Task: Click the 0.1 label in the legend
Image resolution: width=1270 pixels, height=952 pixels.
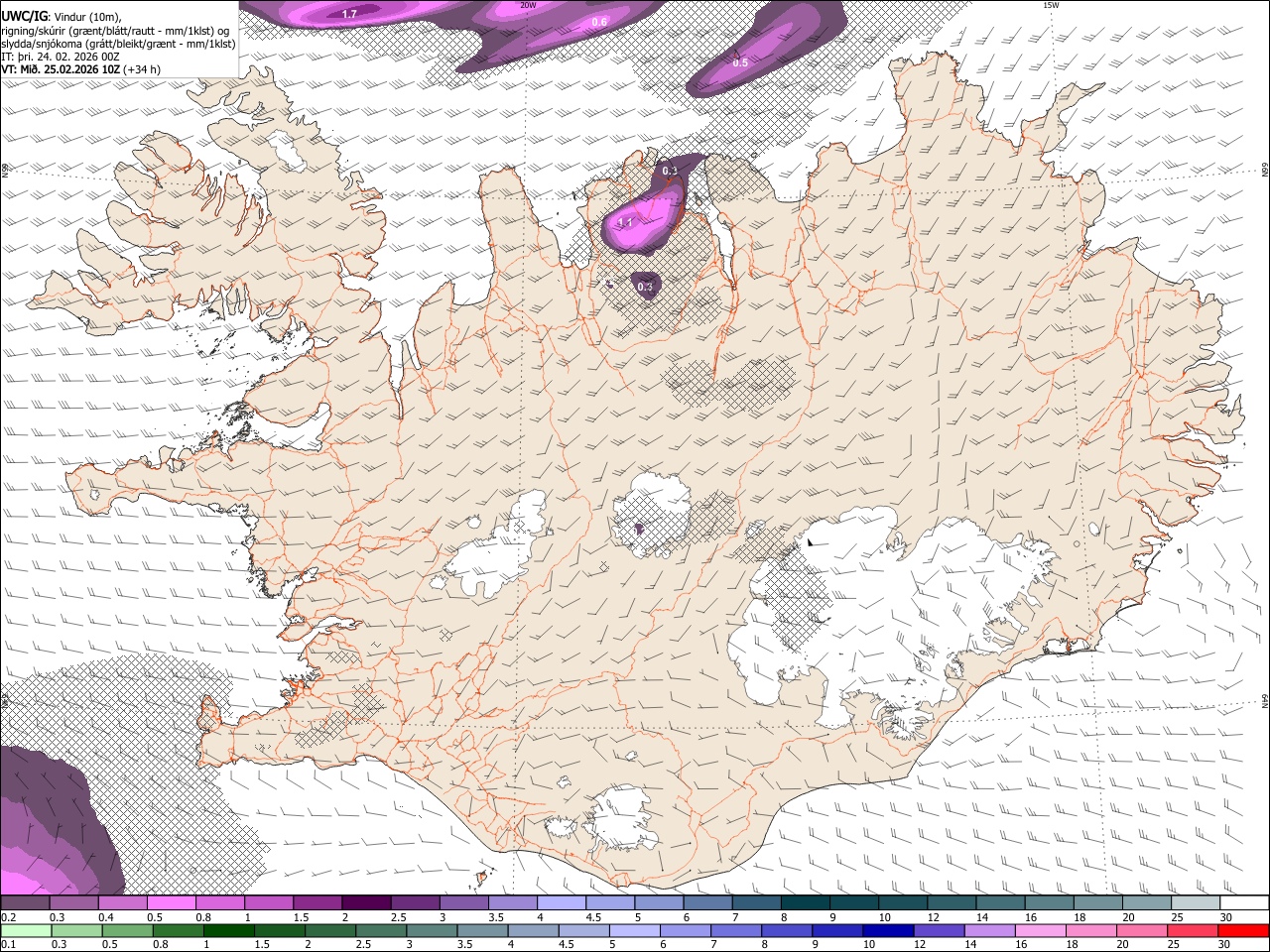Action: coord(8,944)
